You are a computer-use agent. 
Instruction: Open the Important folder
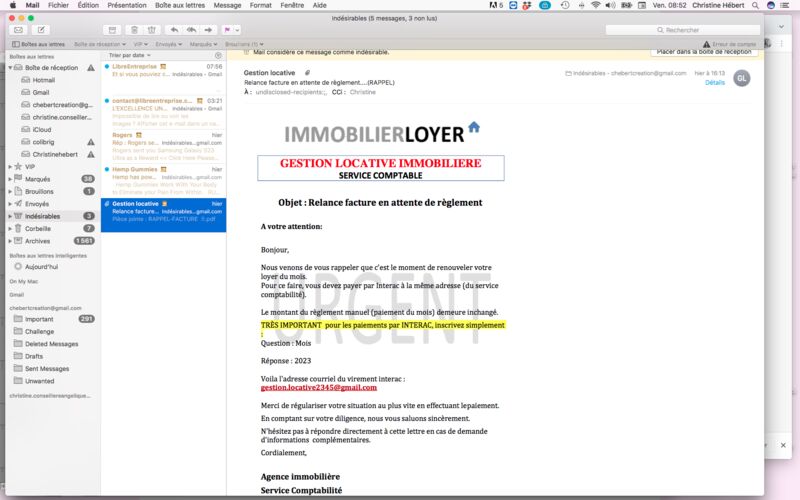[x=39, y=319]
